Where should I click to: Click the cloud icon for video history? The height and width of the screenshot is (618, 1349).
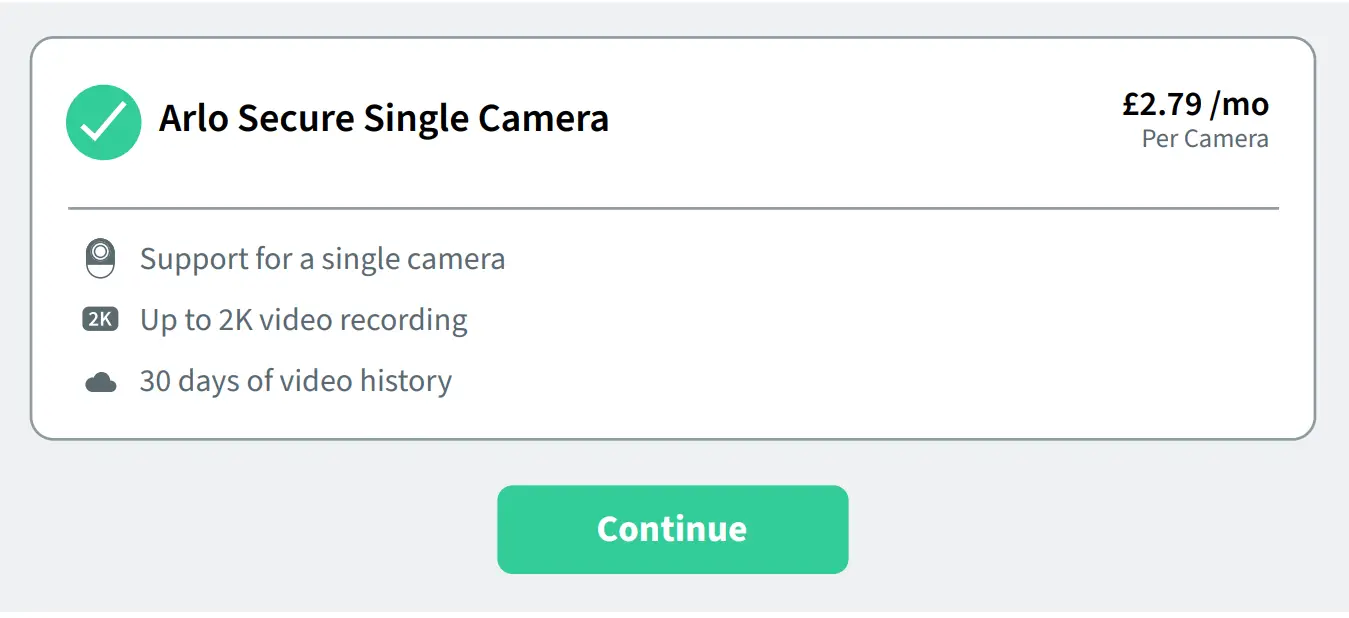point(100,379)
